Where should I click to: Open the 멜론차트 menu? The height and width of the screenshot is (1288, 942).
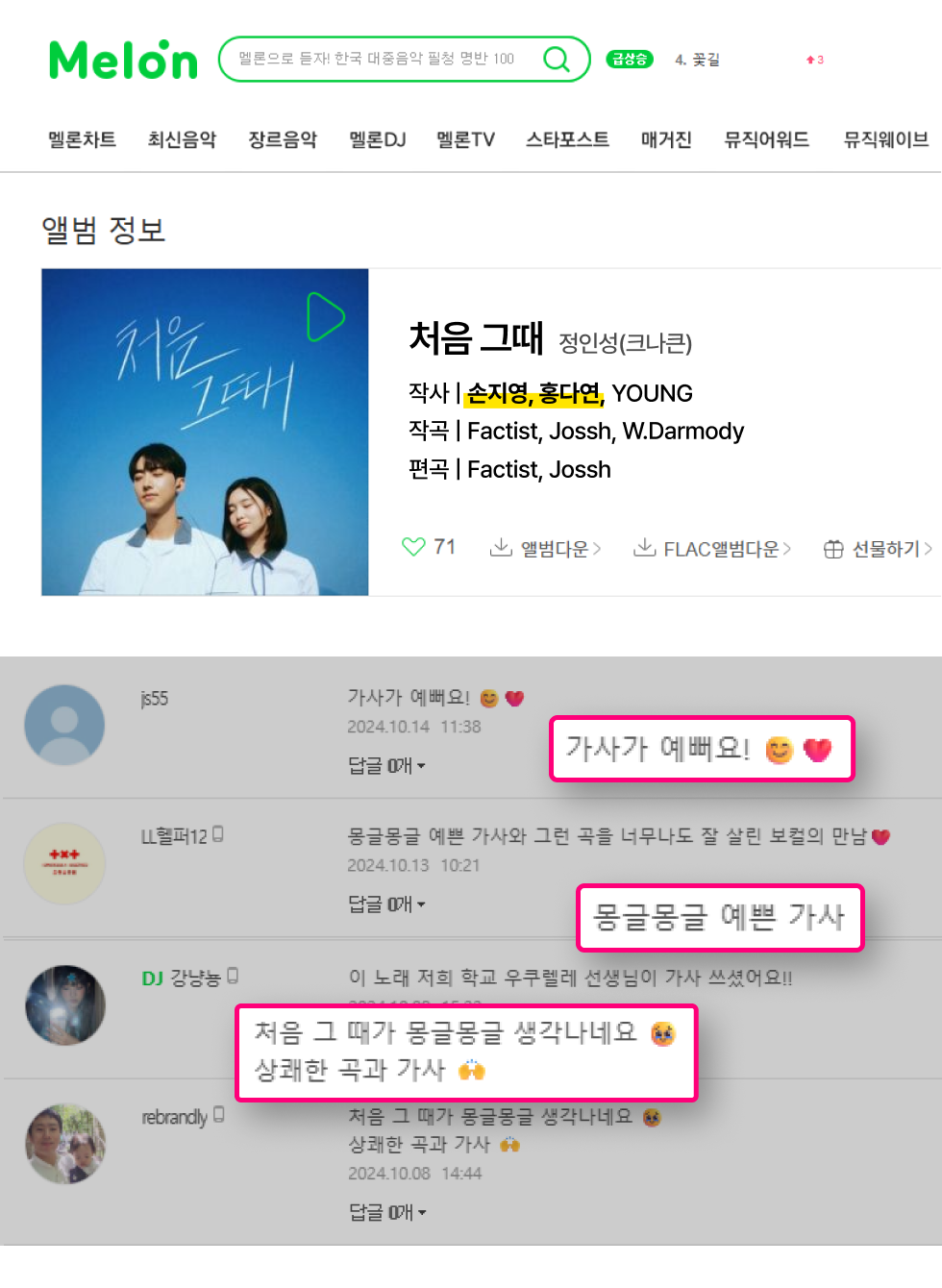click(x=83, y=139)
